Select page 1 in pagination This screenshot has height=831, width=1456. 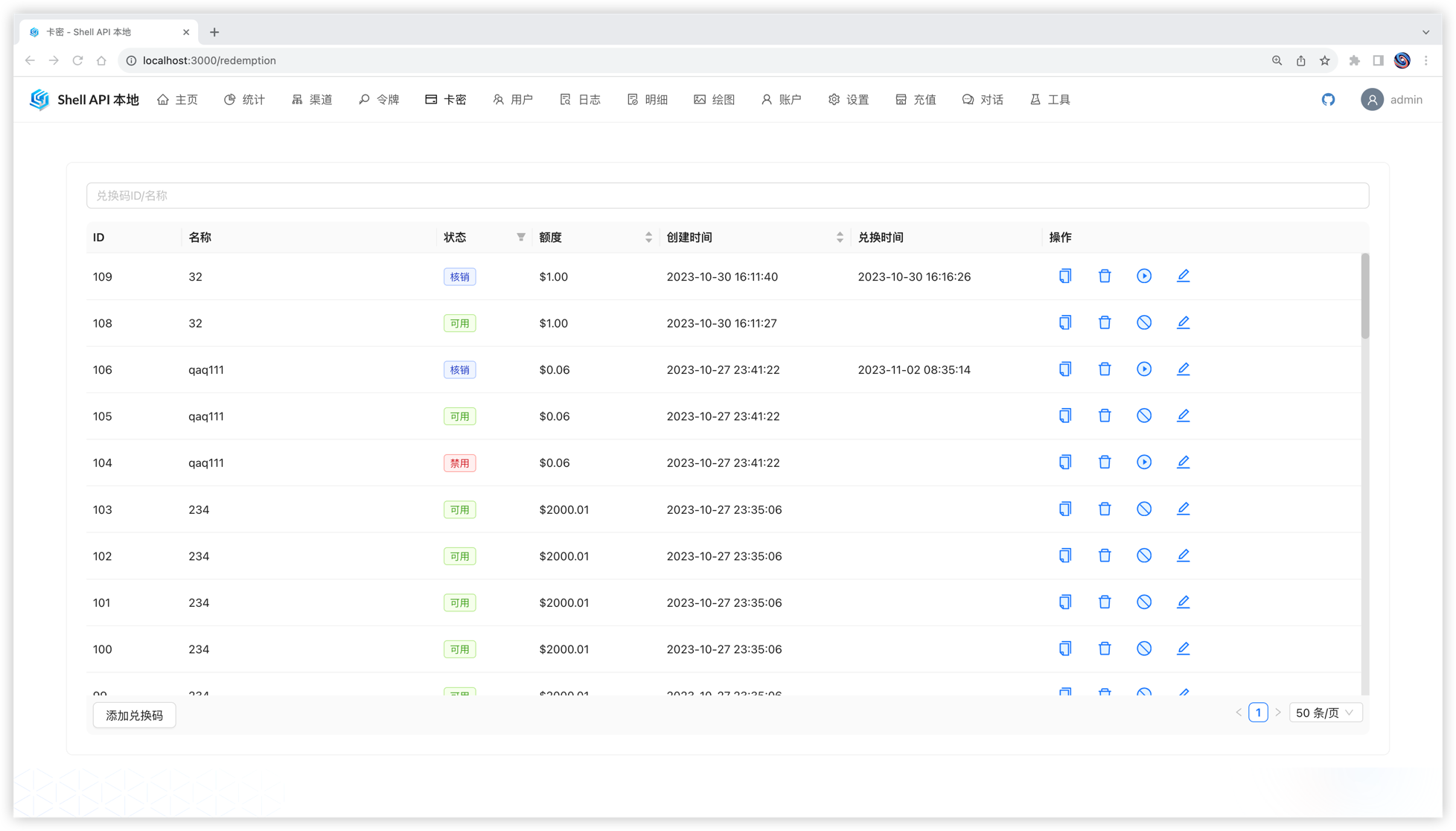[x=1258, y=713]
